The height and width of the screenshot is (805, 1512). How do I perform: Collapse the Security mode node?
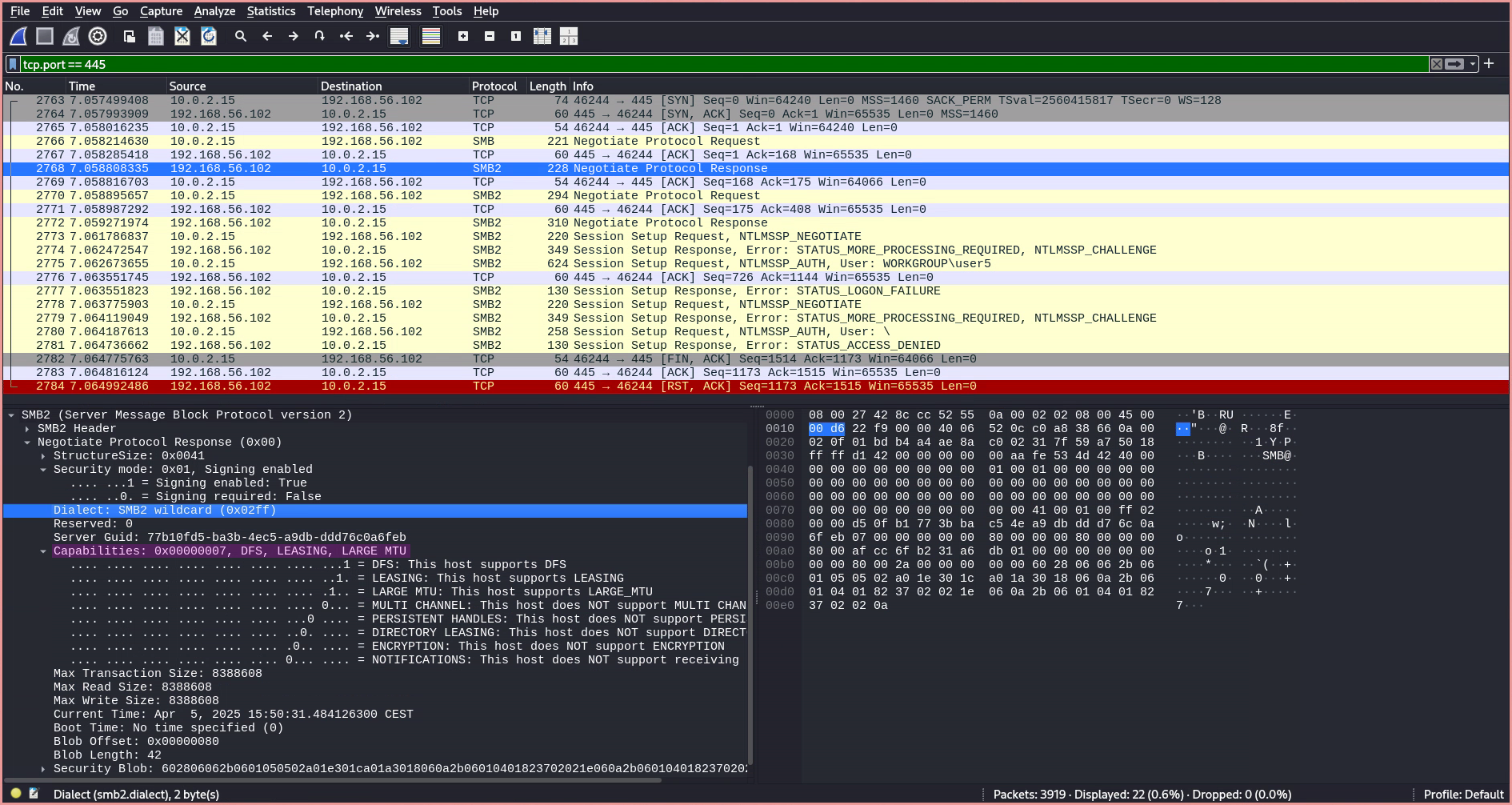[x=43, y=470]
